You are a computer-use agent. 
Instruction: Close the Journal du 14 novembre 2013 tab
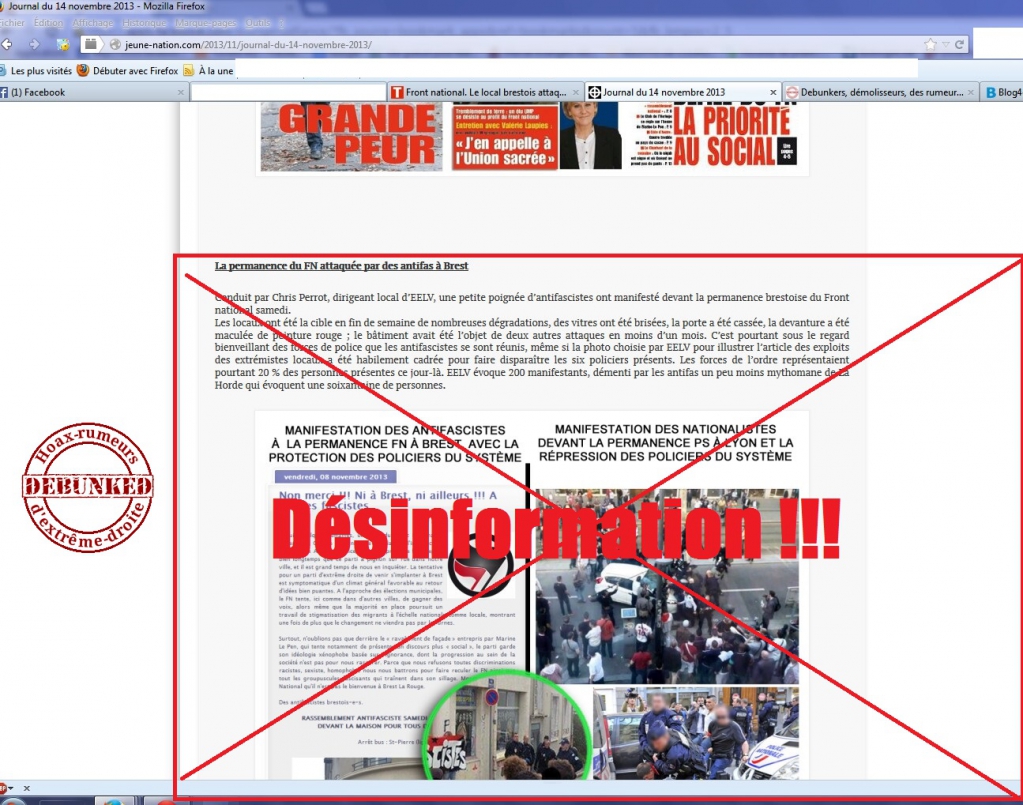point(773,93)
